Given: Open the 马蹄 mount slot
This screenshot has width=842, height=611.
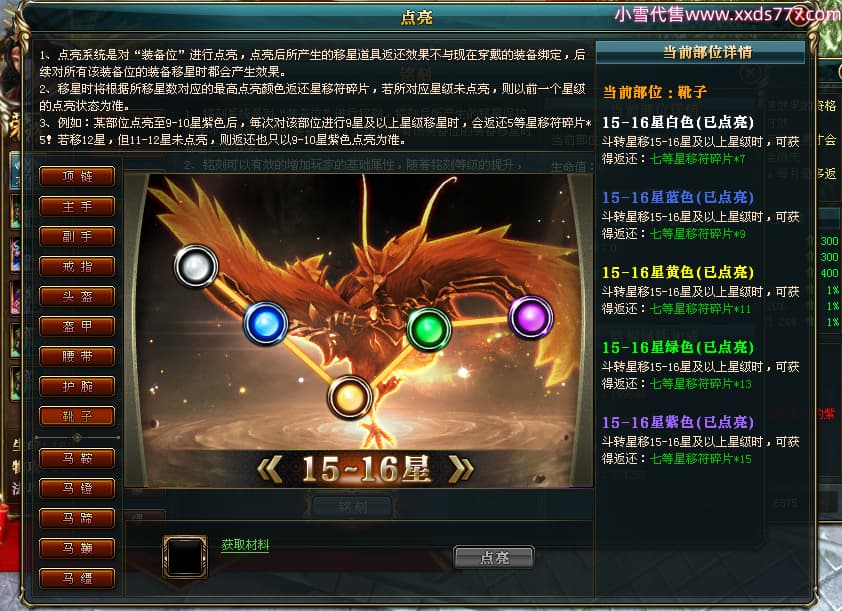Looking at the screenshot, I should point(77,519).
